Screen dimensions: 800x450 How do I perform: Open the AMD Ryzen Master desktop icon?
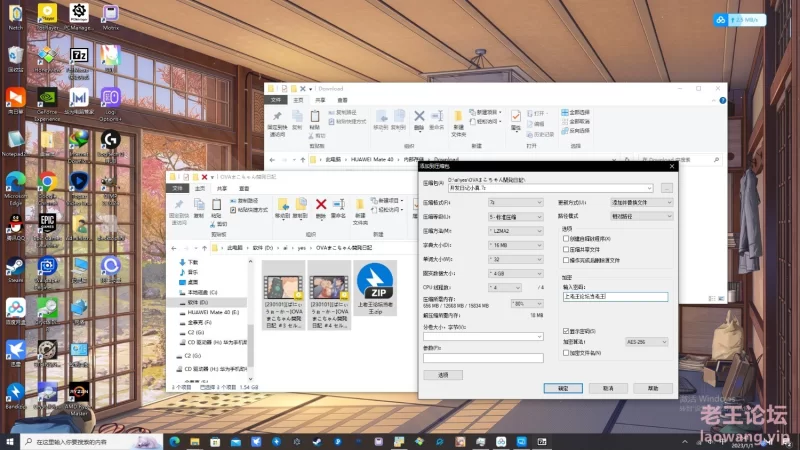pyautogui.click(x=79, y=398)
